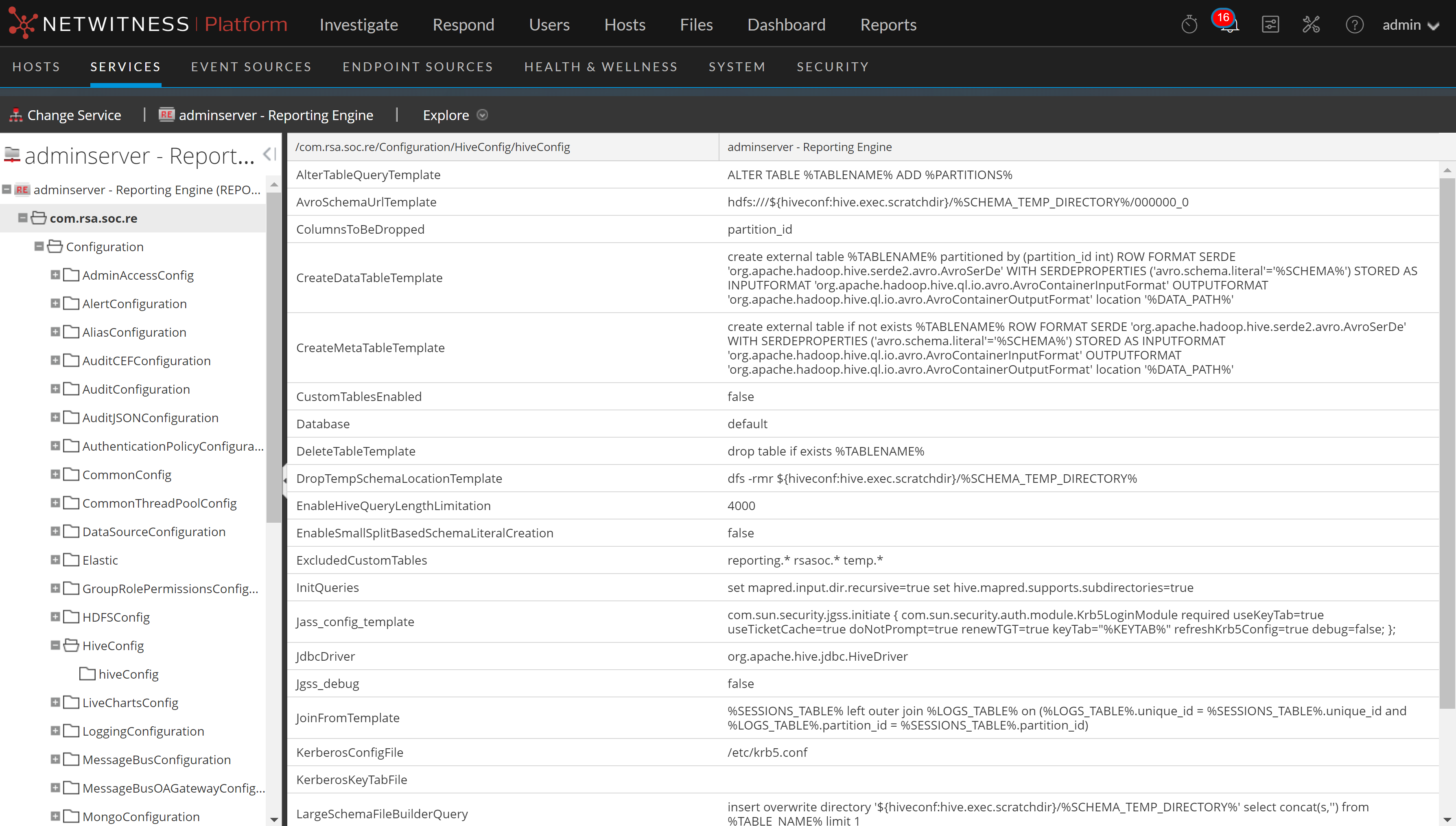This screenshot has height=826, width=1456.
Task: Switch to the Event Sources tab
Action: click(251, 67)
